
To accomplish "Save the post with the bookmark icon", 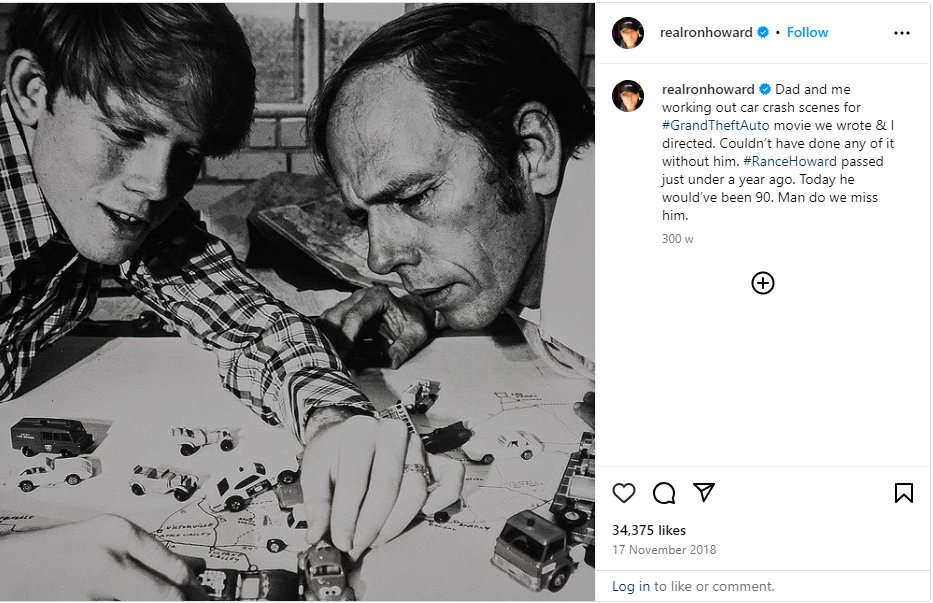I will pyautogui.click(x=903, y=493).
